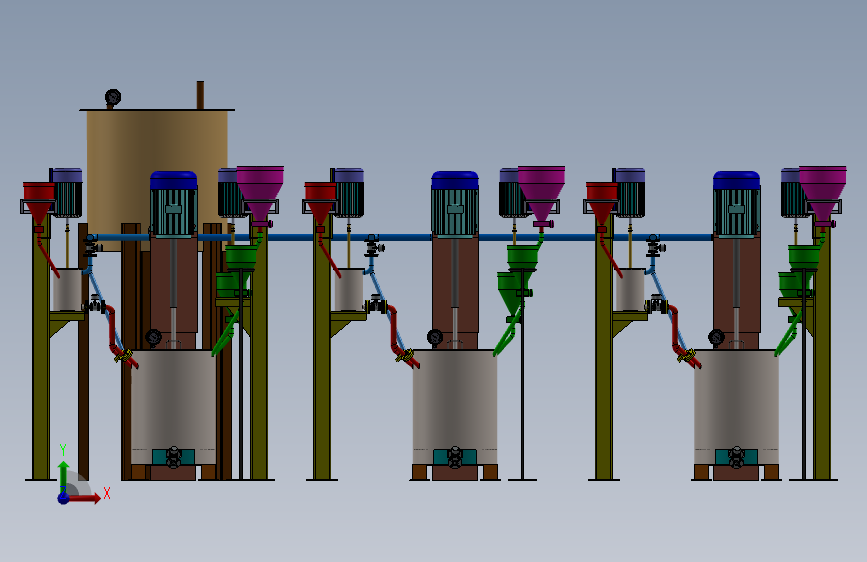This screenshot has height=562, width=867.
Task: Select the bottom drain valve of the left vessel
Action: coord(174,457)
